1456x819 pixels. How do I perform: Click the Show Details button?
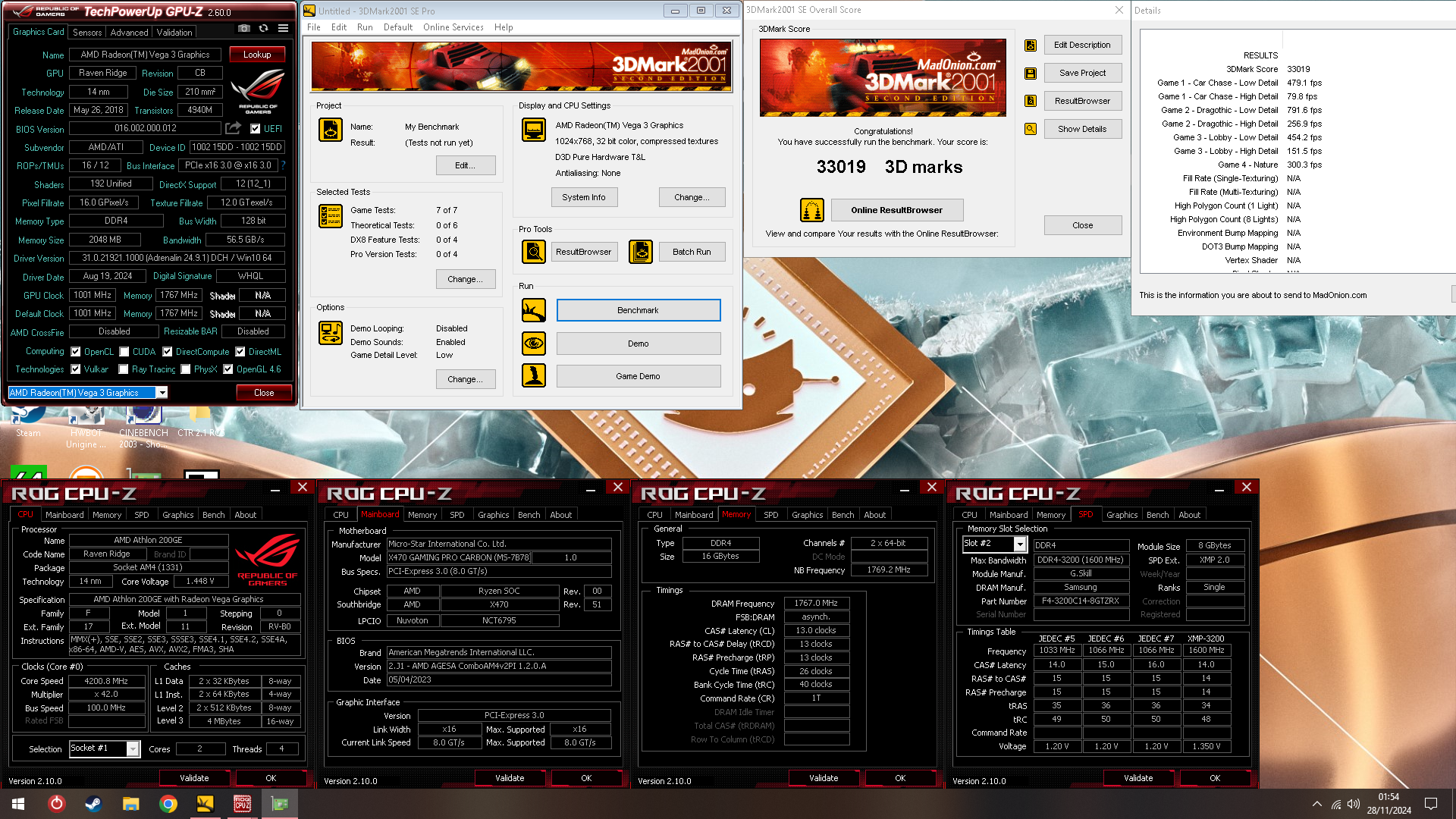(1082, 129)
